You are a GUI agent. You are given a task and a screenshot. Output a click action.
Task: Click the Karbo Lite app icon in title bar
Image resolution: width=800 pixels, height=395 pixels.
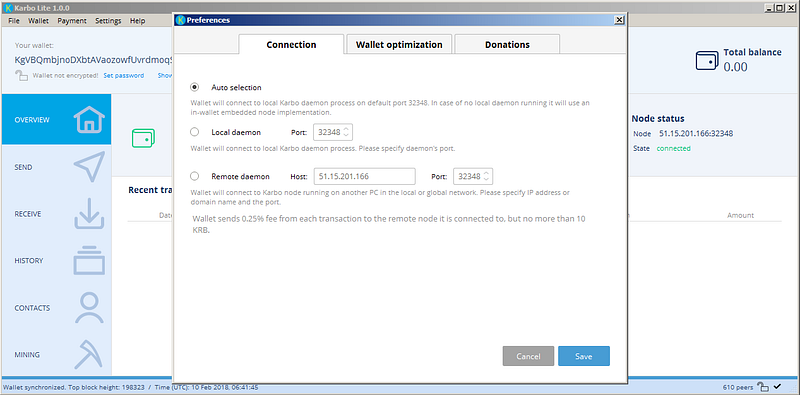pyautogui.click(x=7, y=8)
